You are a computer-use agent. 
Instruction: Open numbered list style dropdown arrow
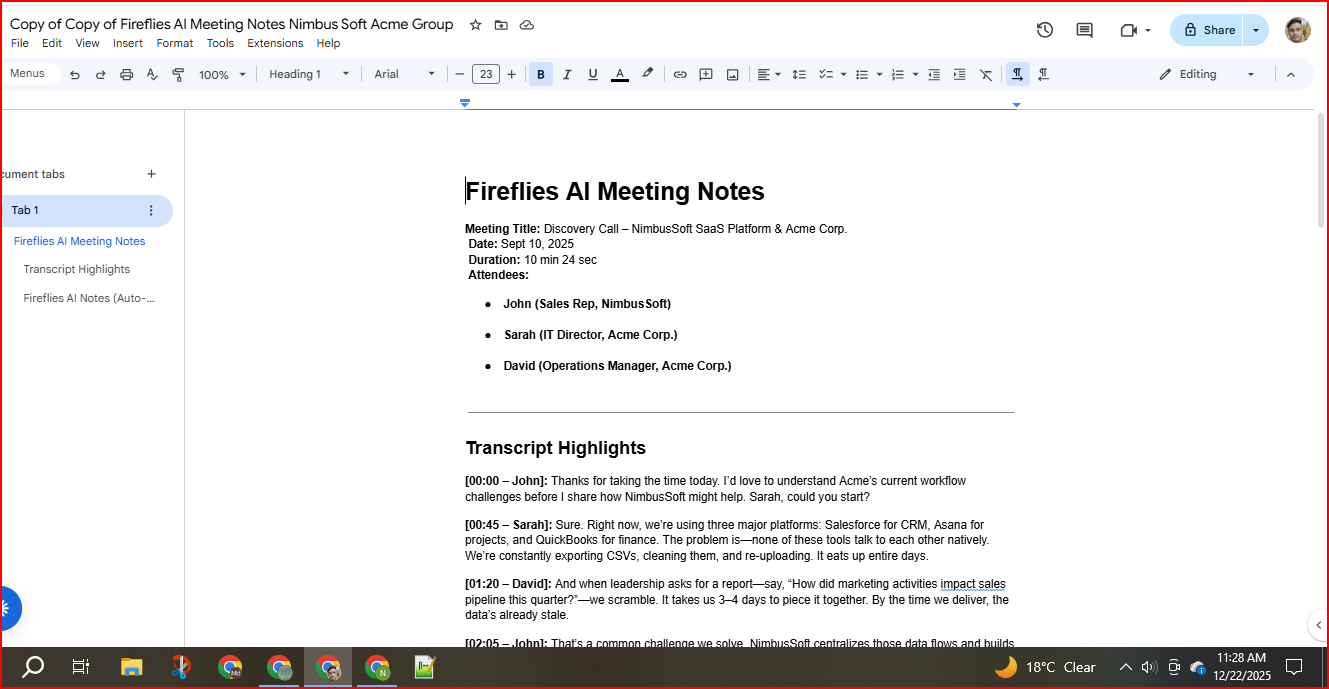[x=914, y=74]
